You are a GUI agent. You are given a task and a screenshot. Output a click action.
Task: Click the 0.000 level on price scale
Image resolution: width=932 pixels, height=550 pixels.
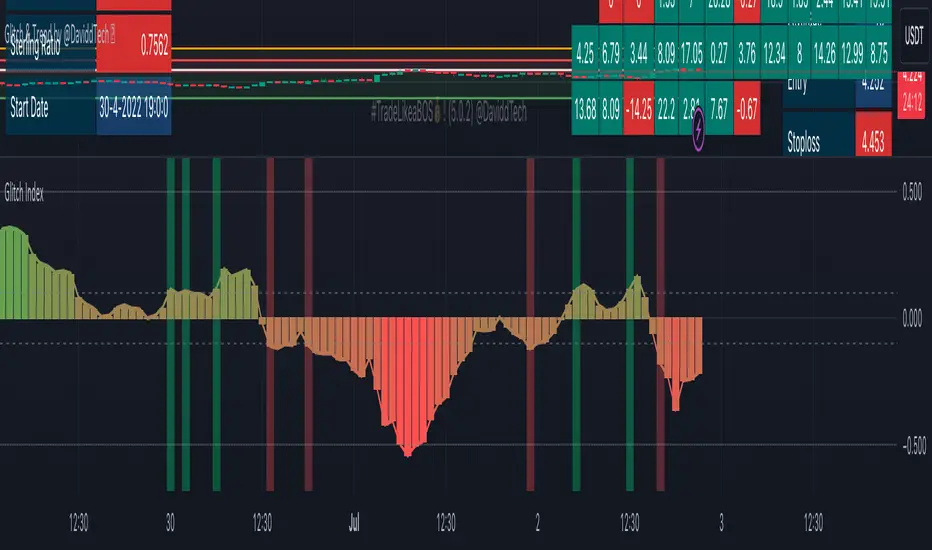click(912, 319)
